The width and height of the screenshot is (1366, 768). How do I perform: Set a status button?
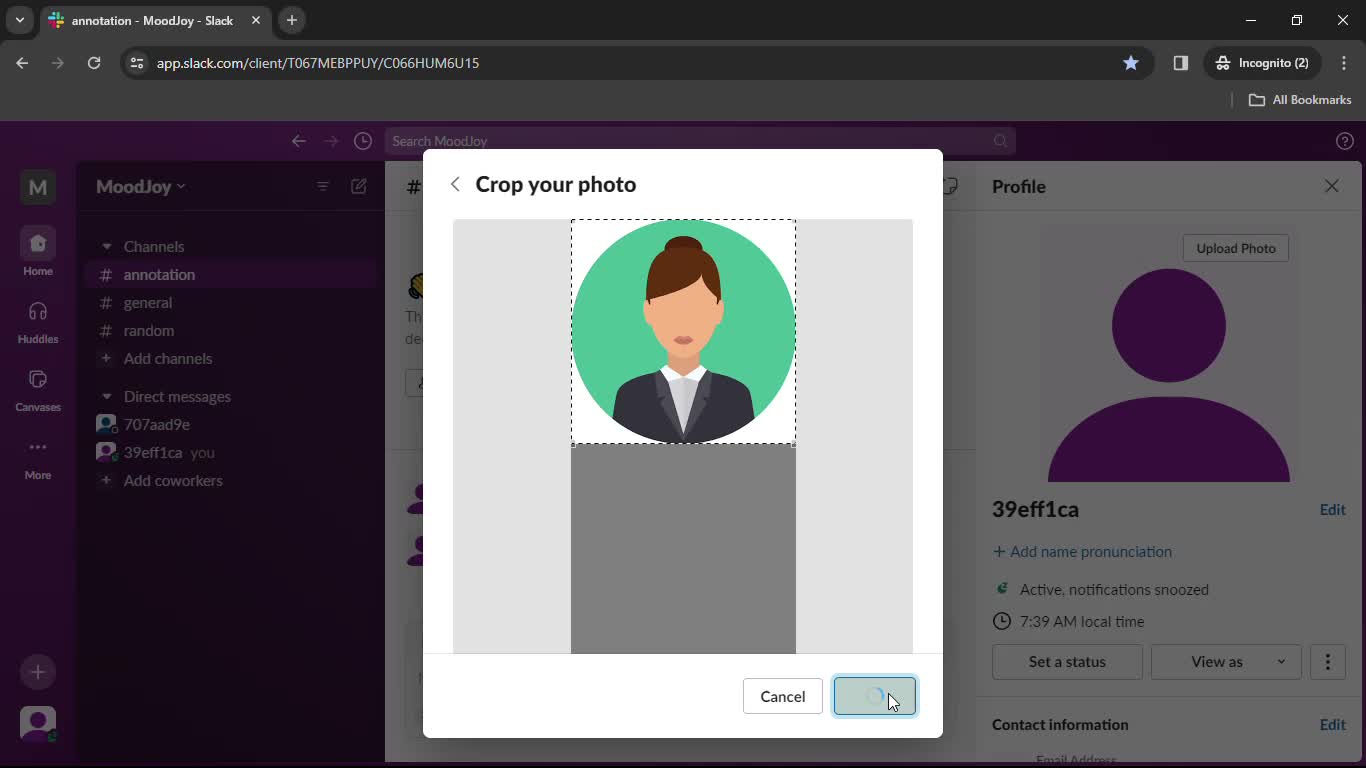1067,661
